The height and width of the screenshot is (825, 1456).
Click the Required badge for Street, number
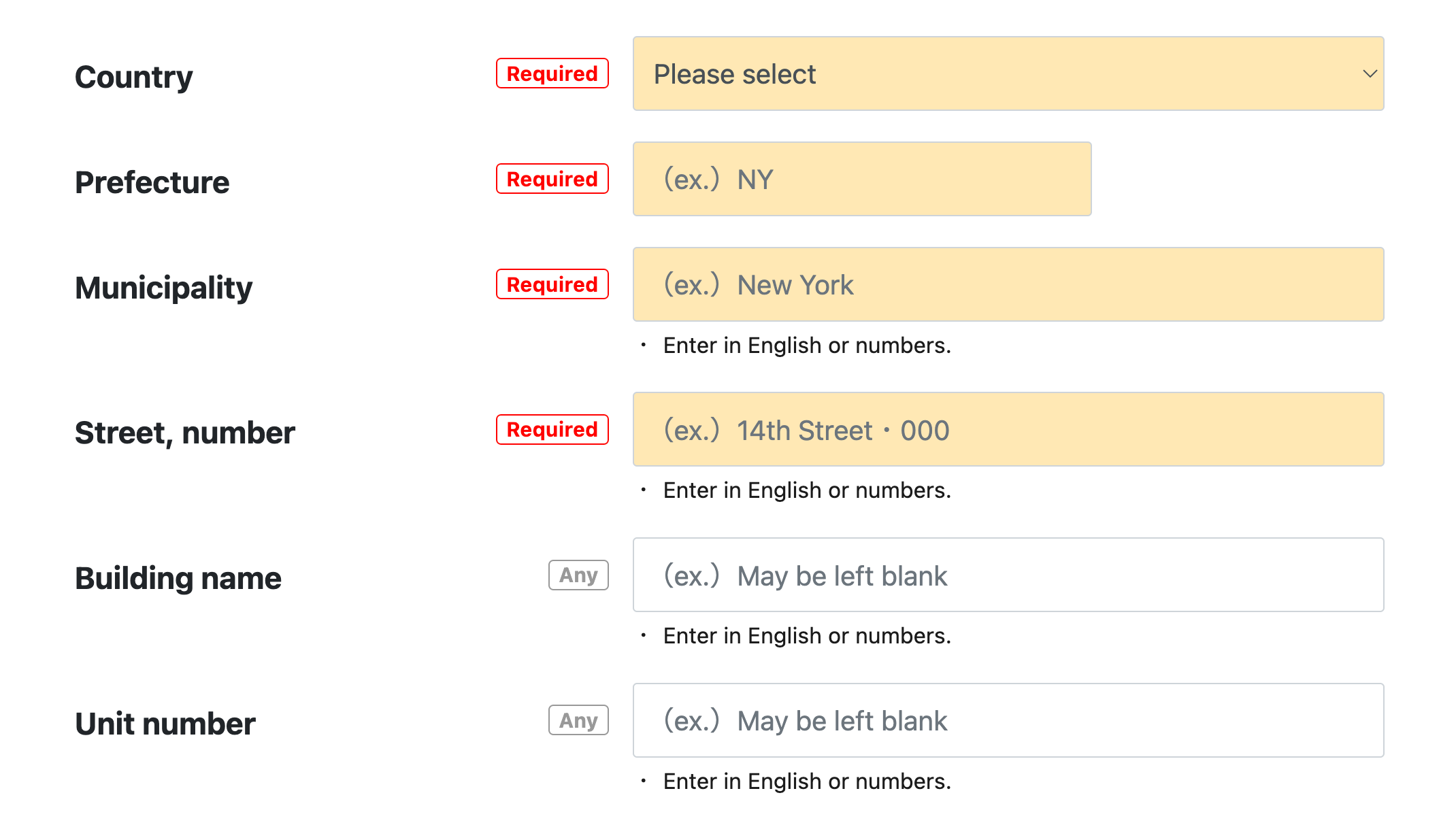552,429
